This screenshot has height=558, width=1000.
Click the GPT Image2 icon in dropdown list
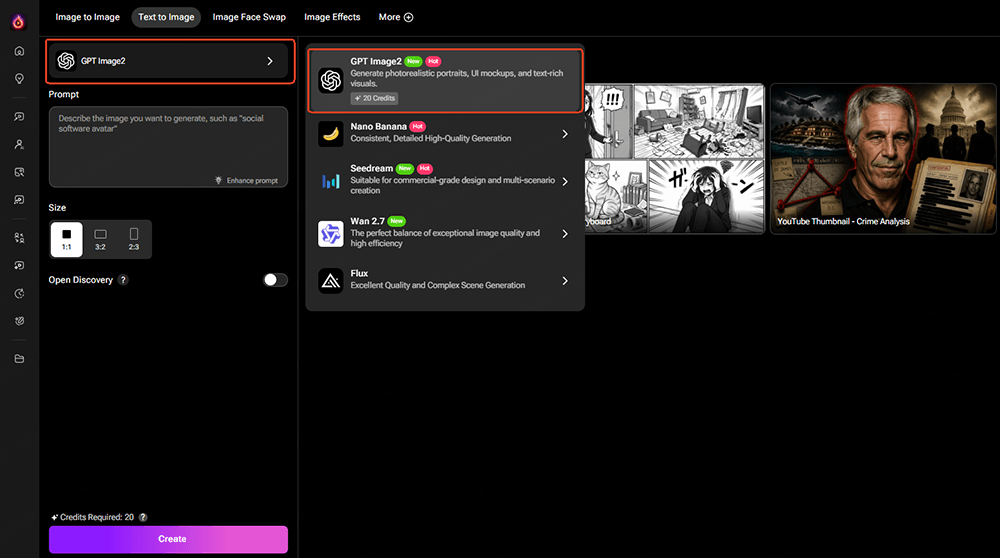[x=330, y=80]
